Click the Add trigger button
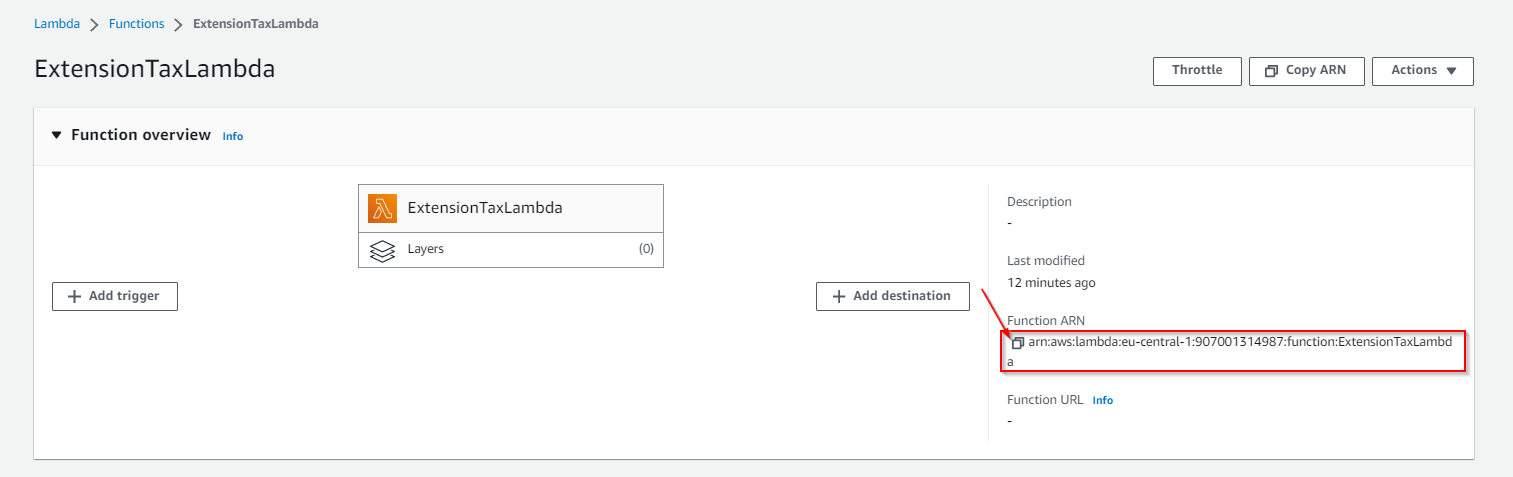Viewport: 1513px width, 477px height. tap(115, 296)
